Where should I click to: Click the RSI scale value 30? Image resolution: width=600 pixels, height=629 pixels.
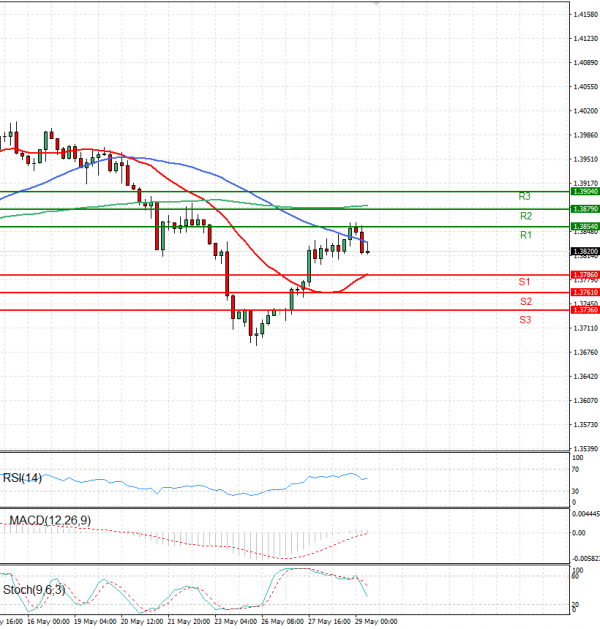pyautogui.click(x=575, y=491)
